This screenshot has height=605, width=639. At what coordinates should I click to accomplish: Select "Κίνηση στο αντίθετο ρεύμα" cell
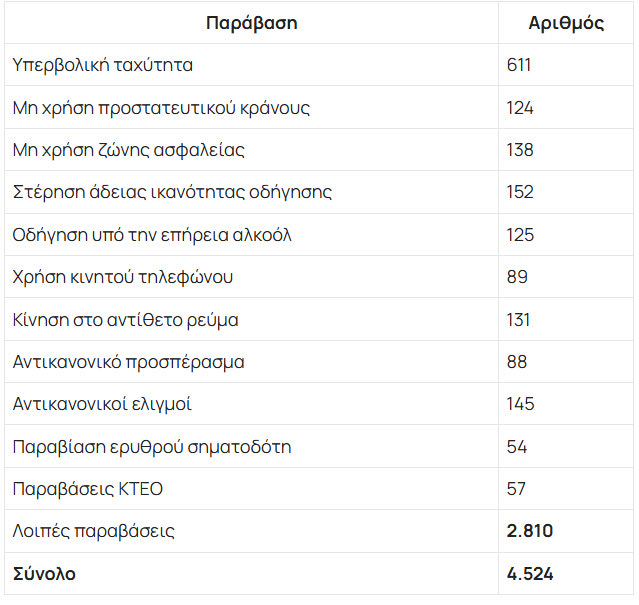click(125, 320)
